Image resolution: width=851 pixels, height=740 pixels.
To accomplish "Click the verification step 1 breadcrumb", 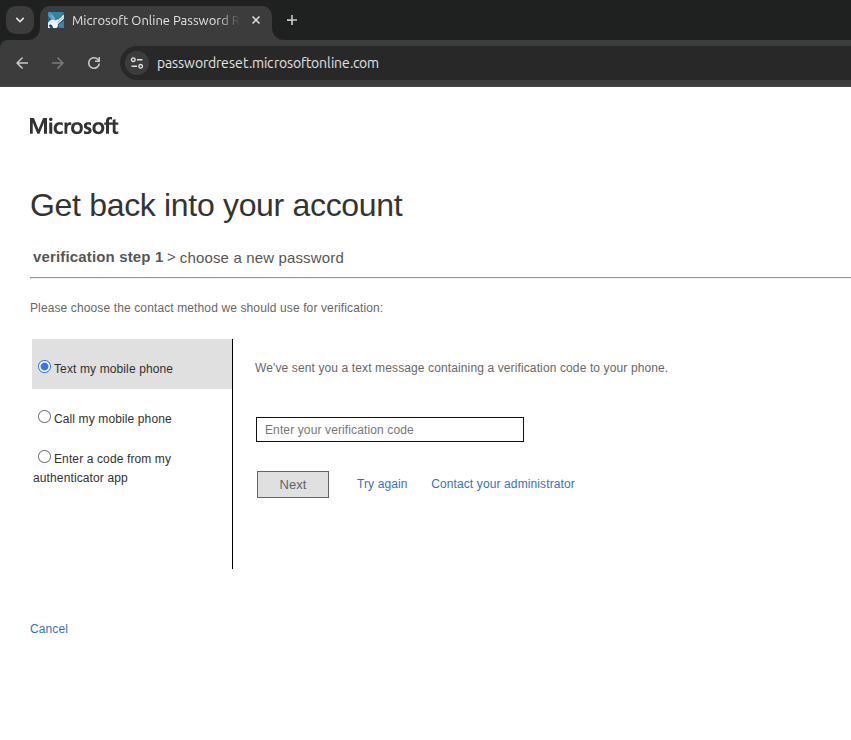I will tap(98, 257).
